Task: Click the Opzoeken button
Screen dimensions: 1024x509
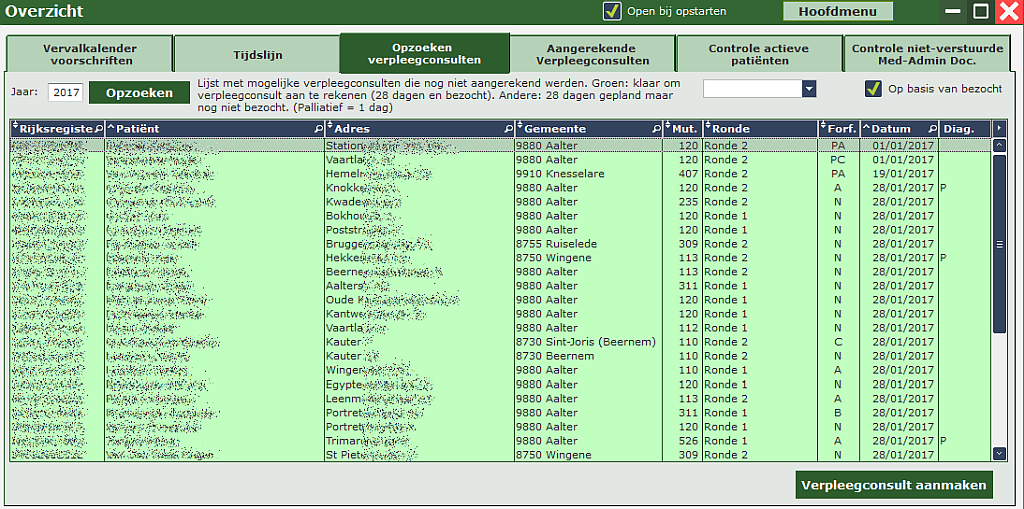Action: pos(139,92)
